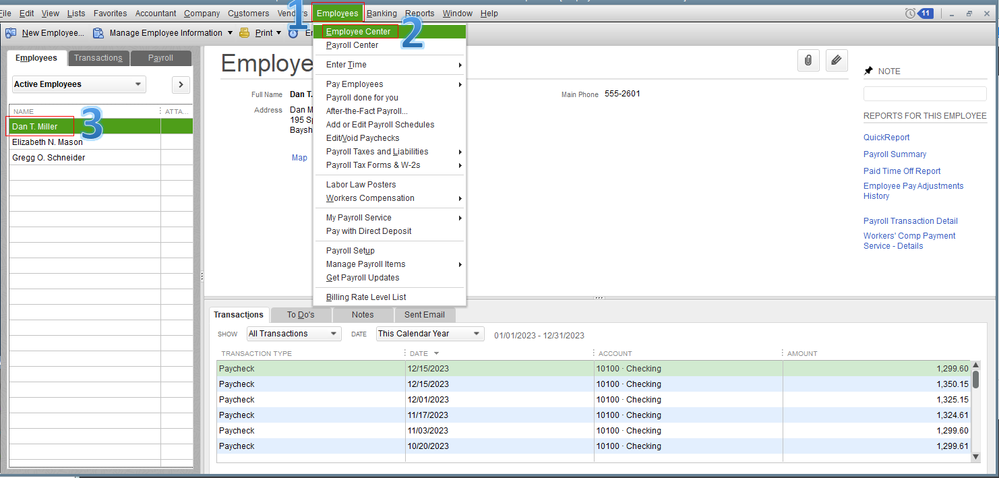Open the Accountant menu
The width and height of the screenshot is (999, 478).
pyautogui.click(x=155, y=13)
